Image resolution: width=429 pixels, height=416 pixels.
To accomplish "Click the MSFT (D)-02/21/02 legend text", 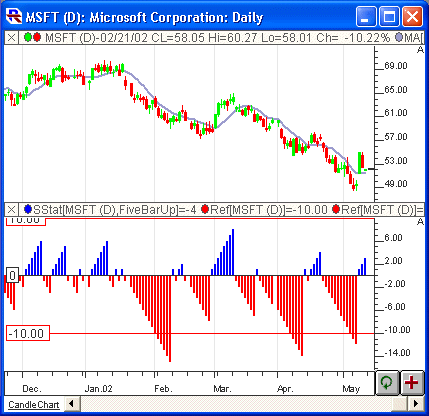I will pyautogui.click(x=96, y=38).
